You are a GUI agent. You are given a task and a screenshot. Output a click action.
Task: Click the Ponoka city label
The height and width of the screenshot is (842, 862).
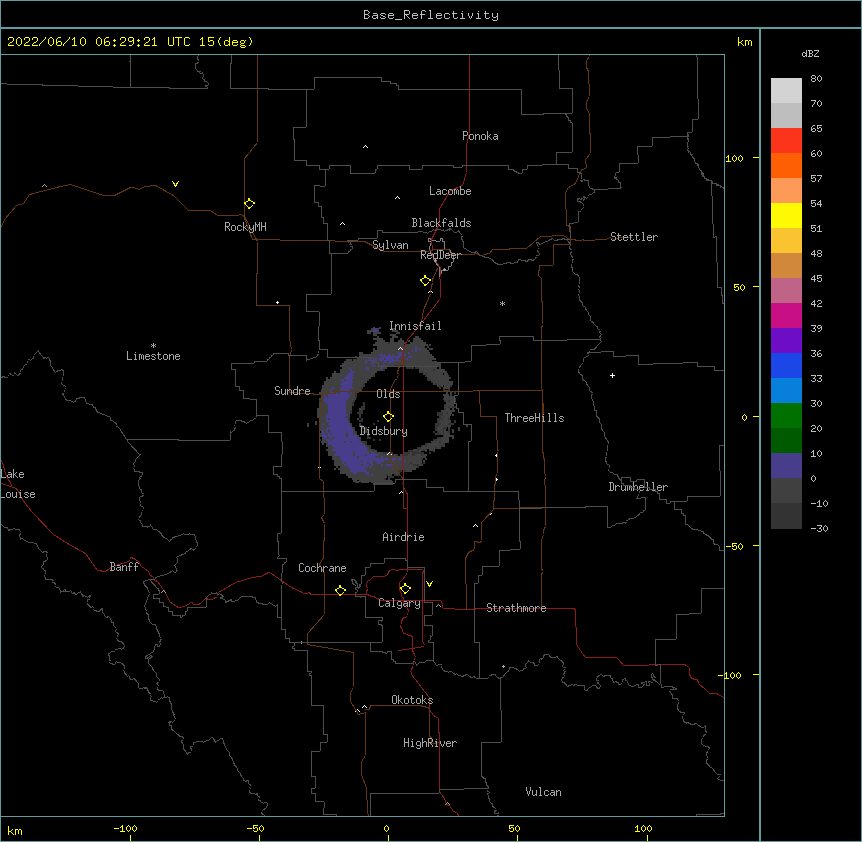tap(480, 136)
